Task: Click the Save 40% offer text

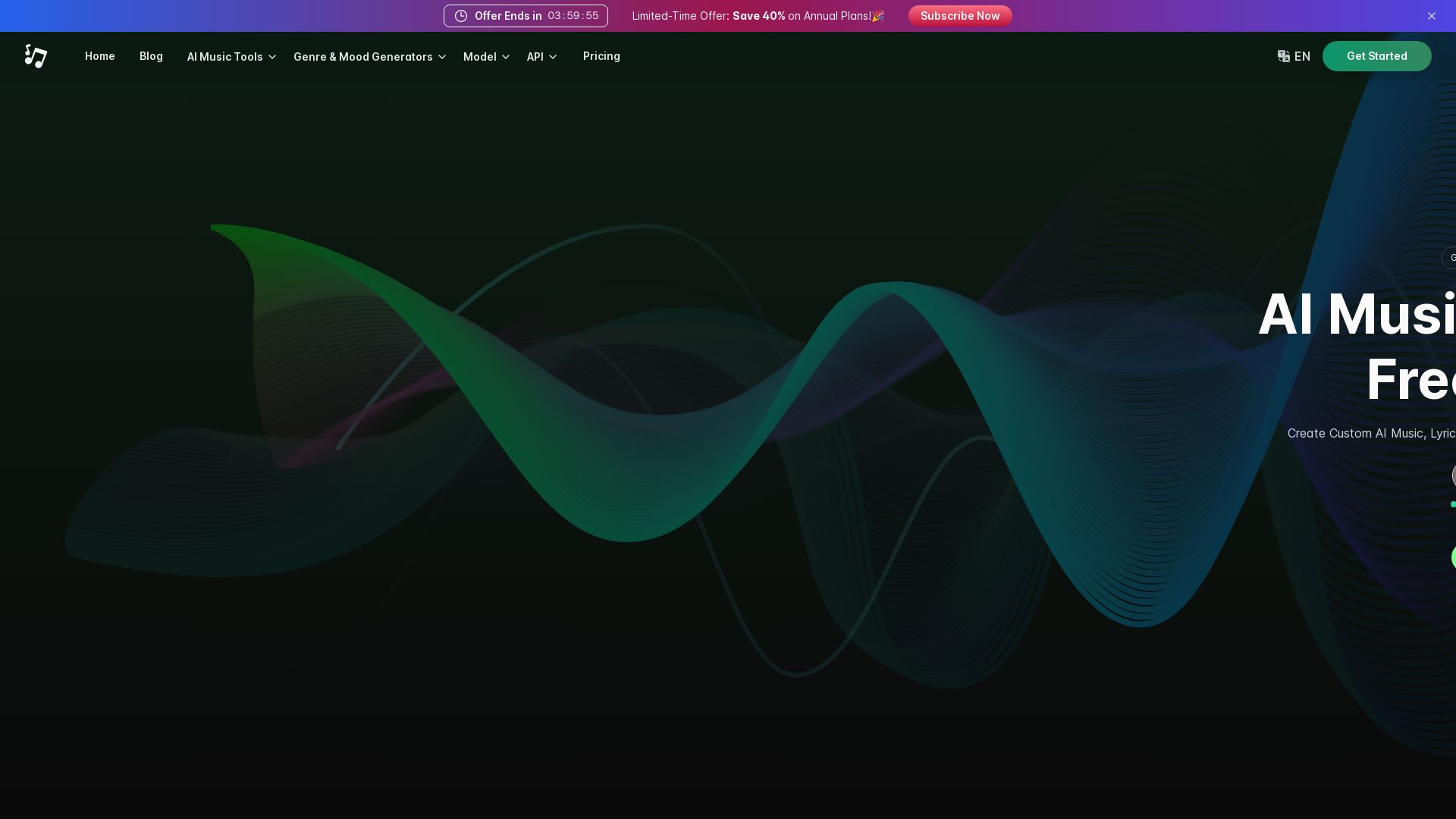Action: [x=758, y=16]
